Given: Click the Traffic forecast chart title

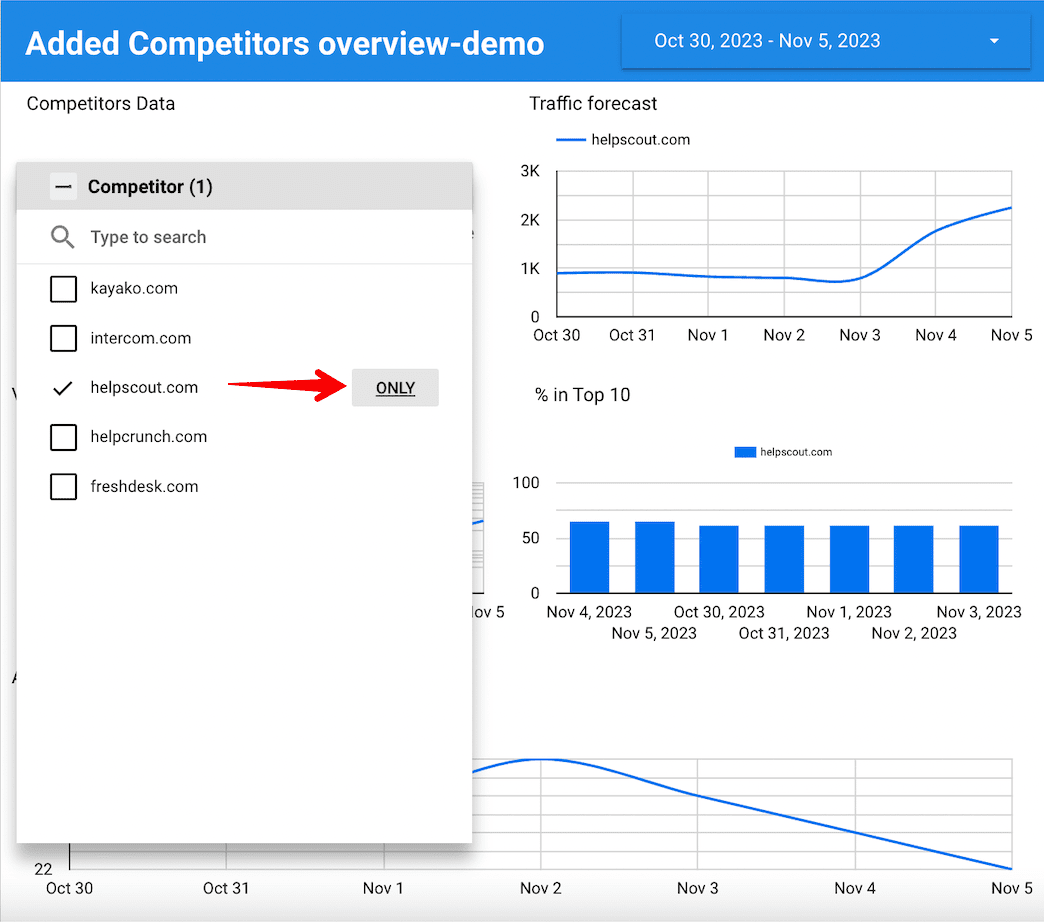Looking at the screenshot, I should tap(593, 104).
